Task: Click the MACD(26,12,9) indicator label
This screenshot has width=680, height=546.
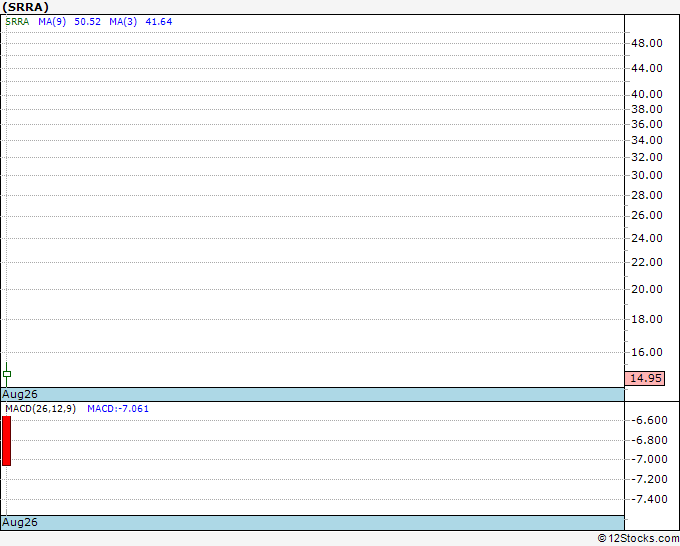Action: point(40,409)
